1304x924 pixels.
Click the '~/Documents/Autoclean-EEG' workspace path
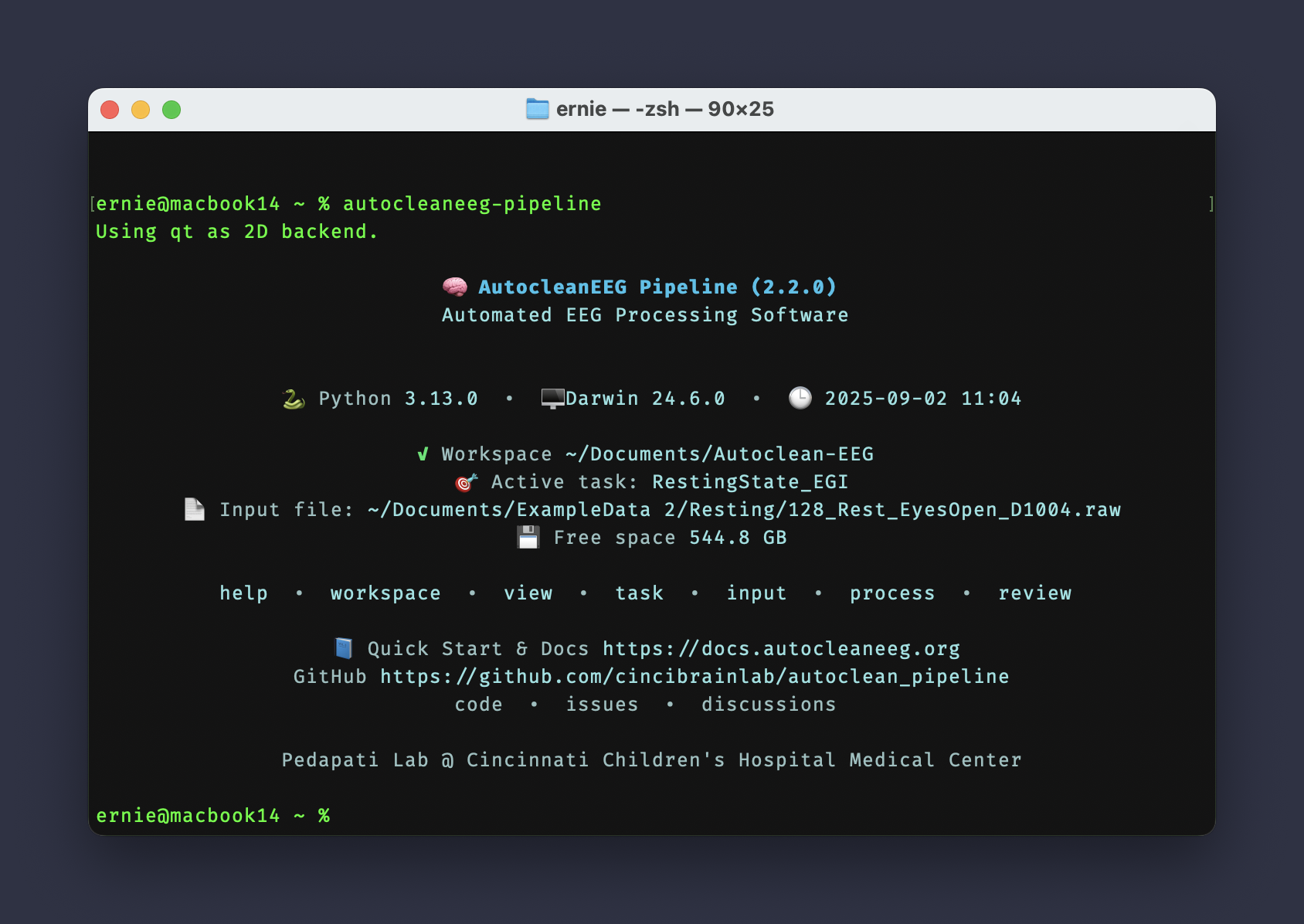pyautogui.click(x=719, y=454)
